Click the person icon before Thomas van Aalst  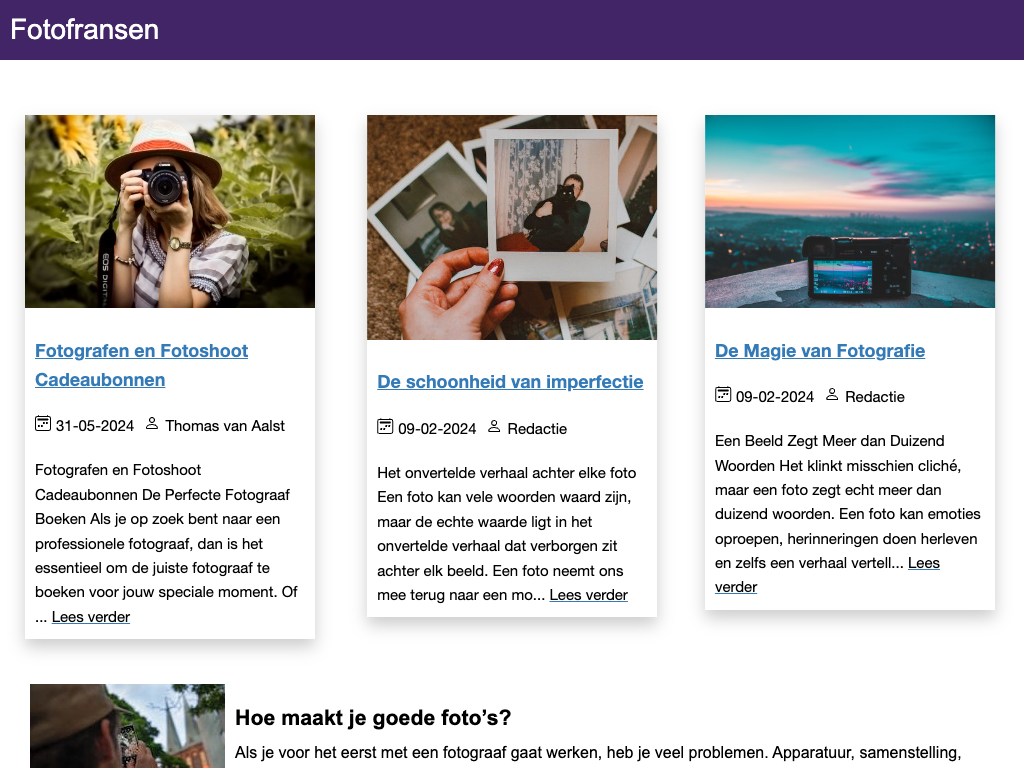[152, 424]
